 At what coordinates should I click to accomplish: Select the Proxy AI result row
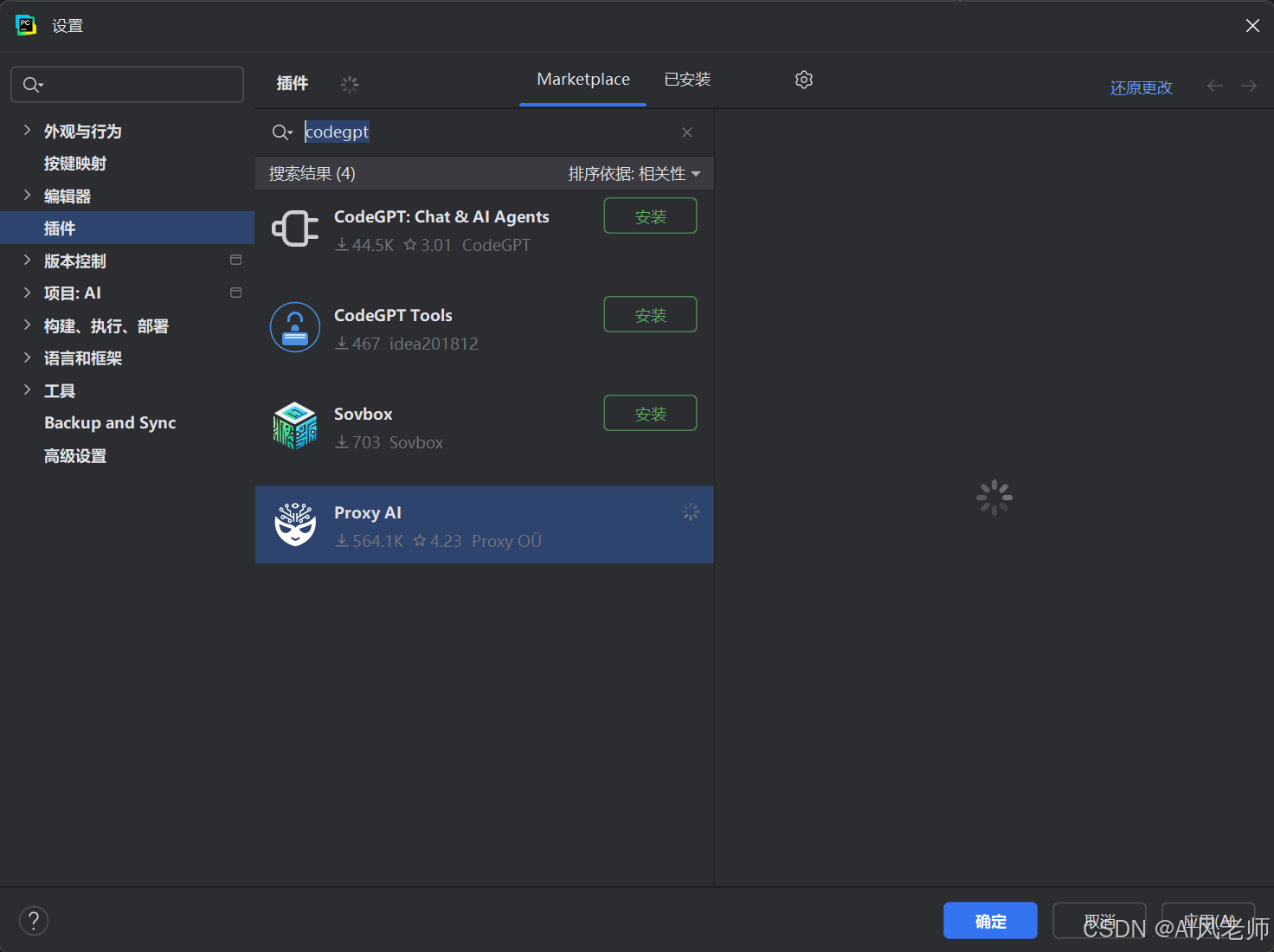[x=485, y=525]
